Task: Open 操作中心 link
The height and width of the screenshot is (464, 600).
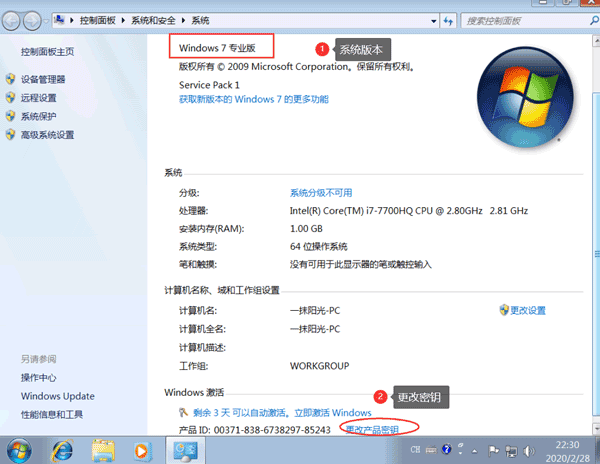Action: 39,378
